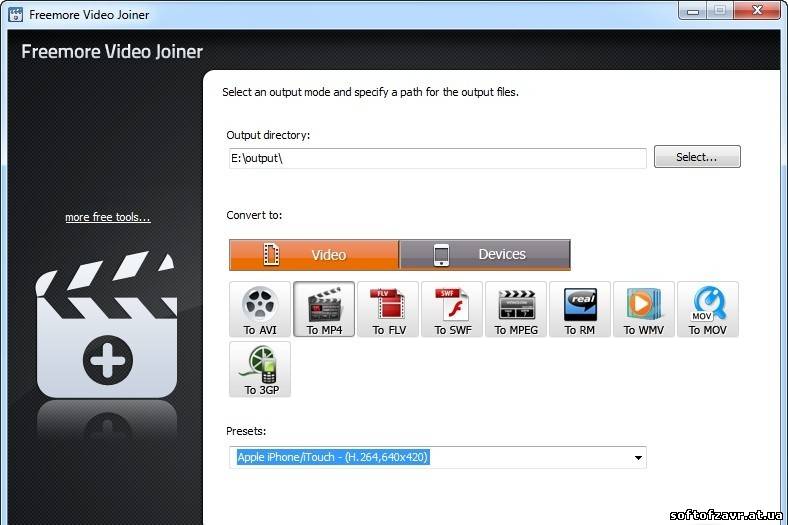Click the 'Apple iPhone/iTouch - (H.264,640x420)' preset text
788x525 pixels.
(x=333, y=457)
